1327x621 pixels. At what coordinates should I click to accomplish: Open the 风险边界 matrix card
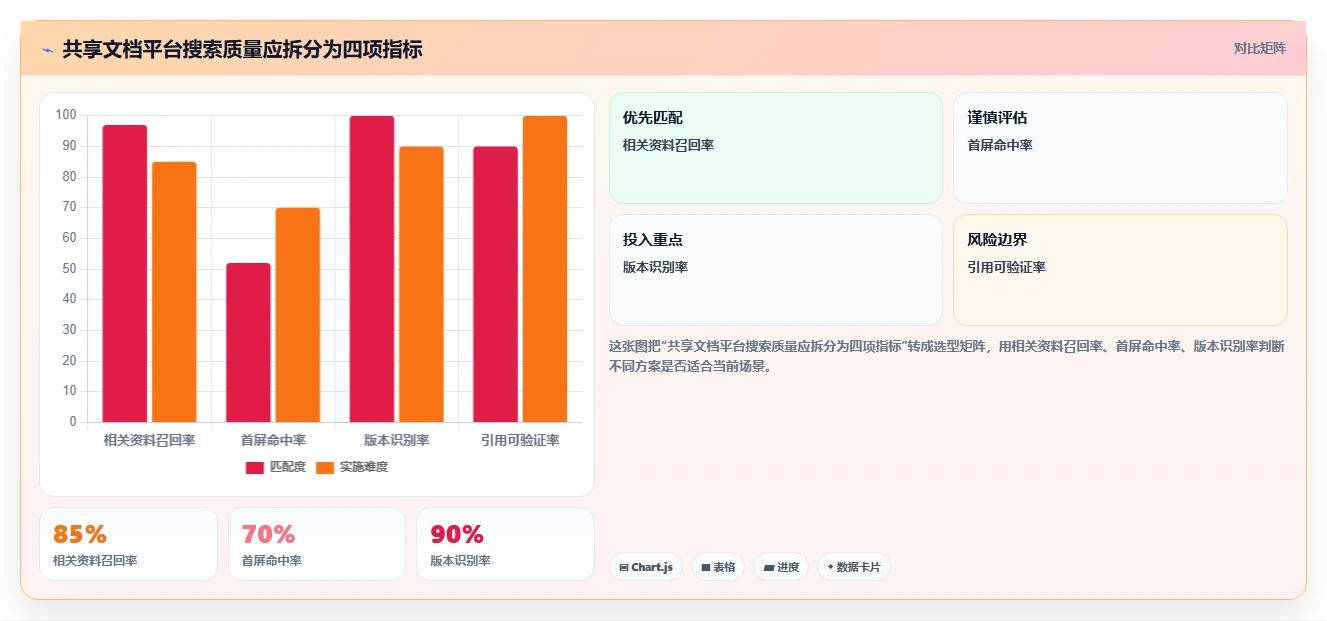click(1120, 270)
